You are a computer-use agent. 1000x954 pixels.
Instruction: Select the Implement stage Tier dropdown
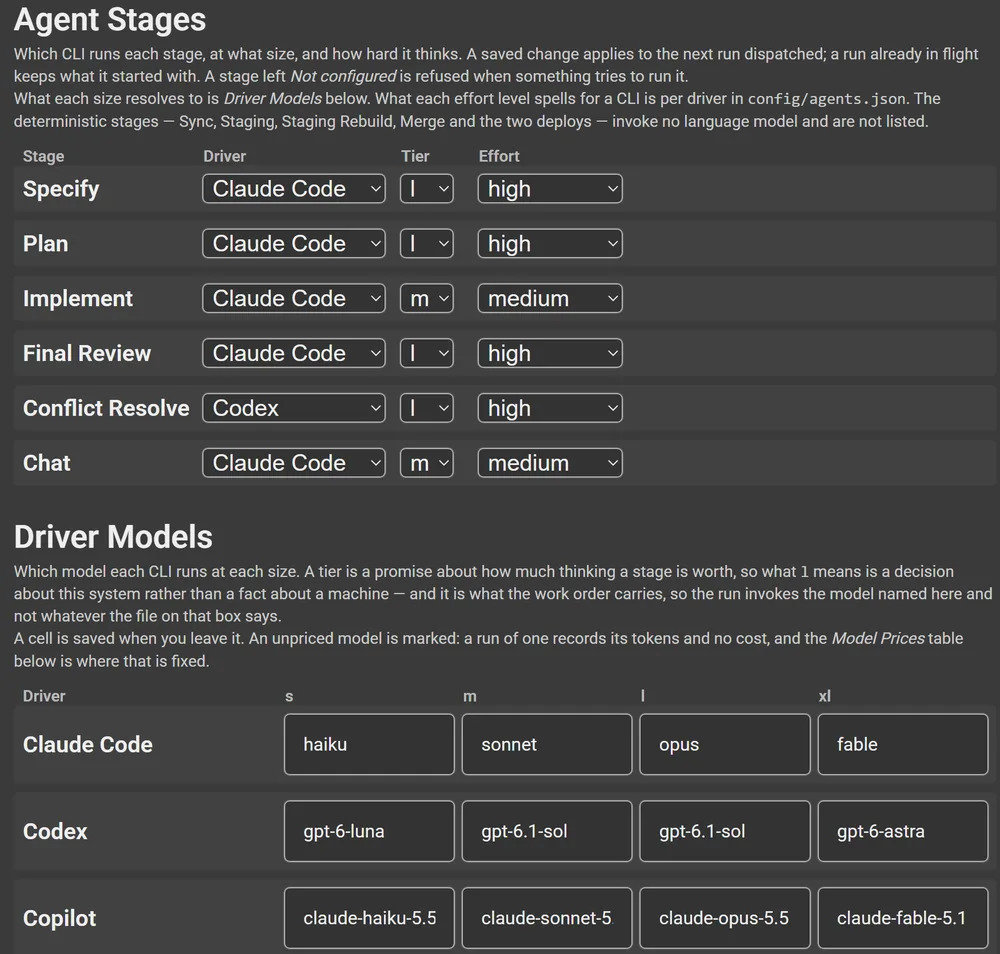(427, 298)
